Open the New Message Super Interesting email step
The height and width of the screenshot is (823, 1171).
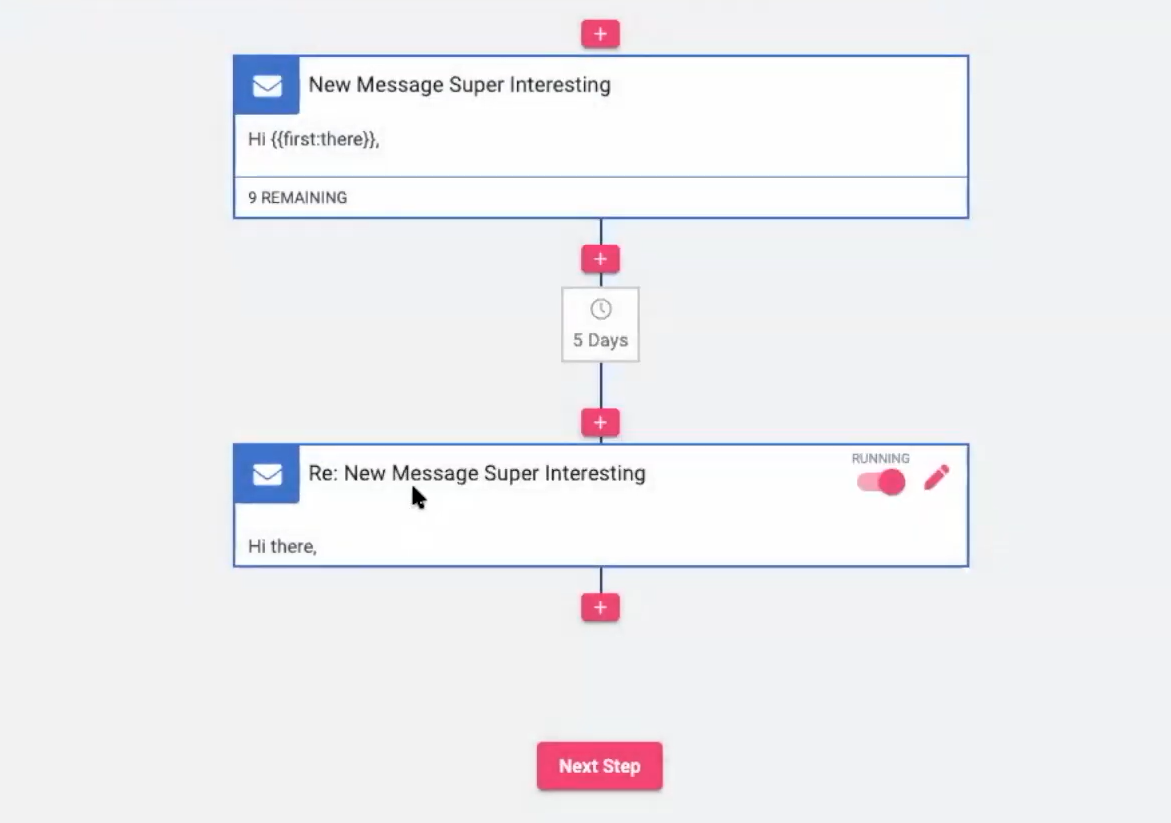click(x=460, y=85)
